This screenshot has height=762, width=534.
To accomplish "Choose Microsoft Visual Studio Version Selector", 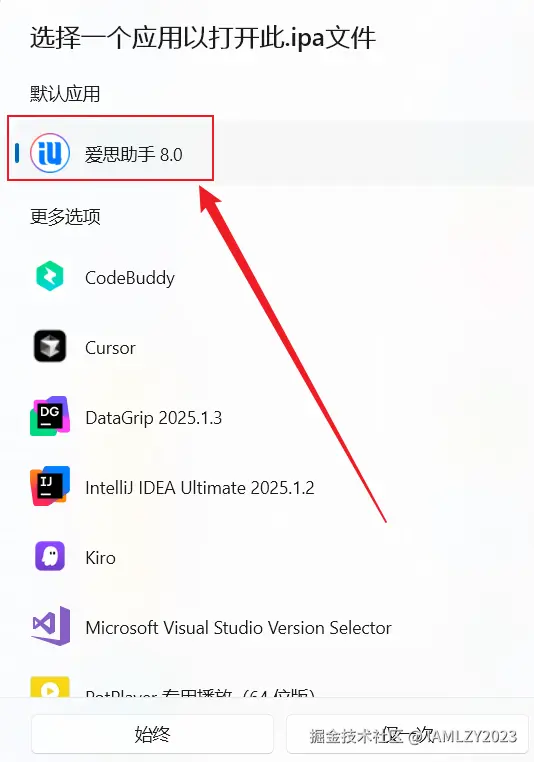I will [267, 627].
